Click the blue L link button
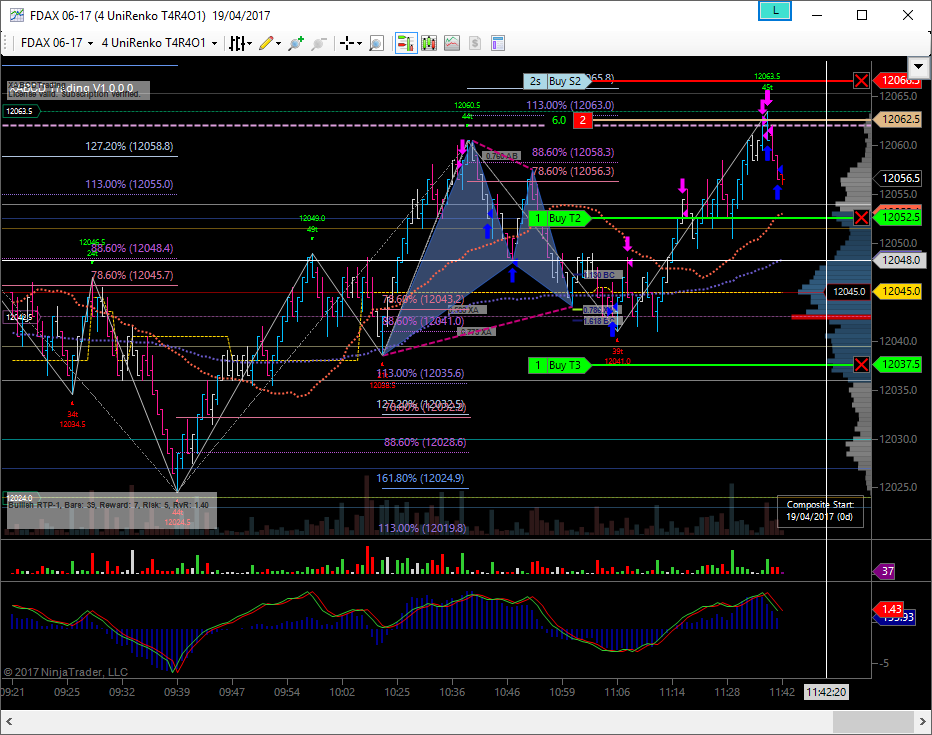932x735 pixels. (775, 11)
